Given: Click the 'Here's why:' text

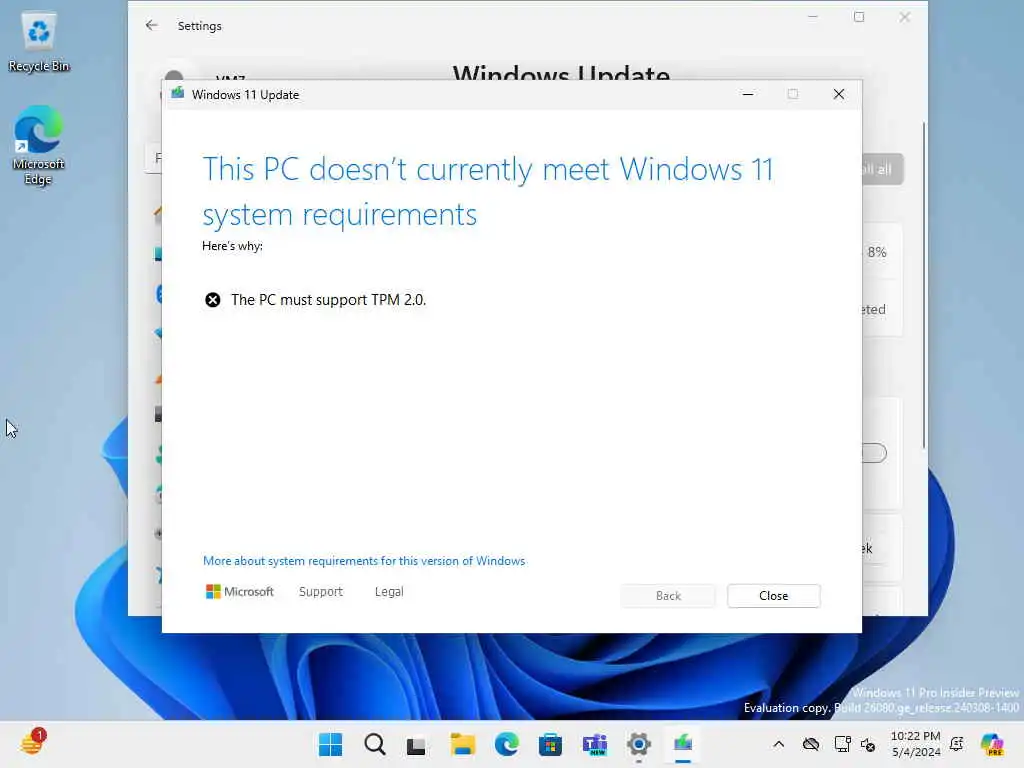Looking at the screenshot, I should tap(232, 246).
